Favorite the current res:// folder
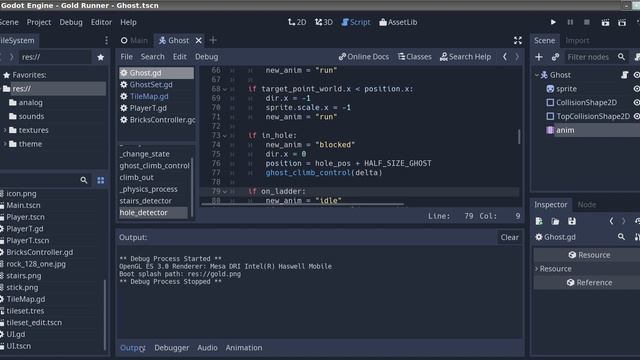Viewport: 640px width, 360px height. (100, 57)
